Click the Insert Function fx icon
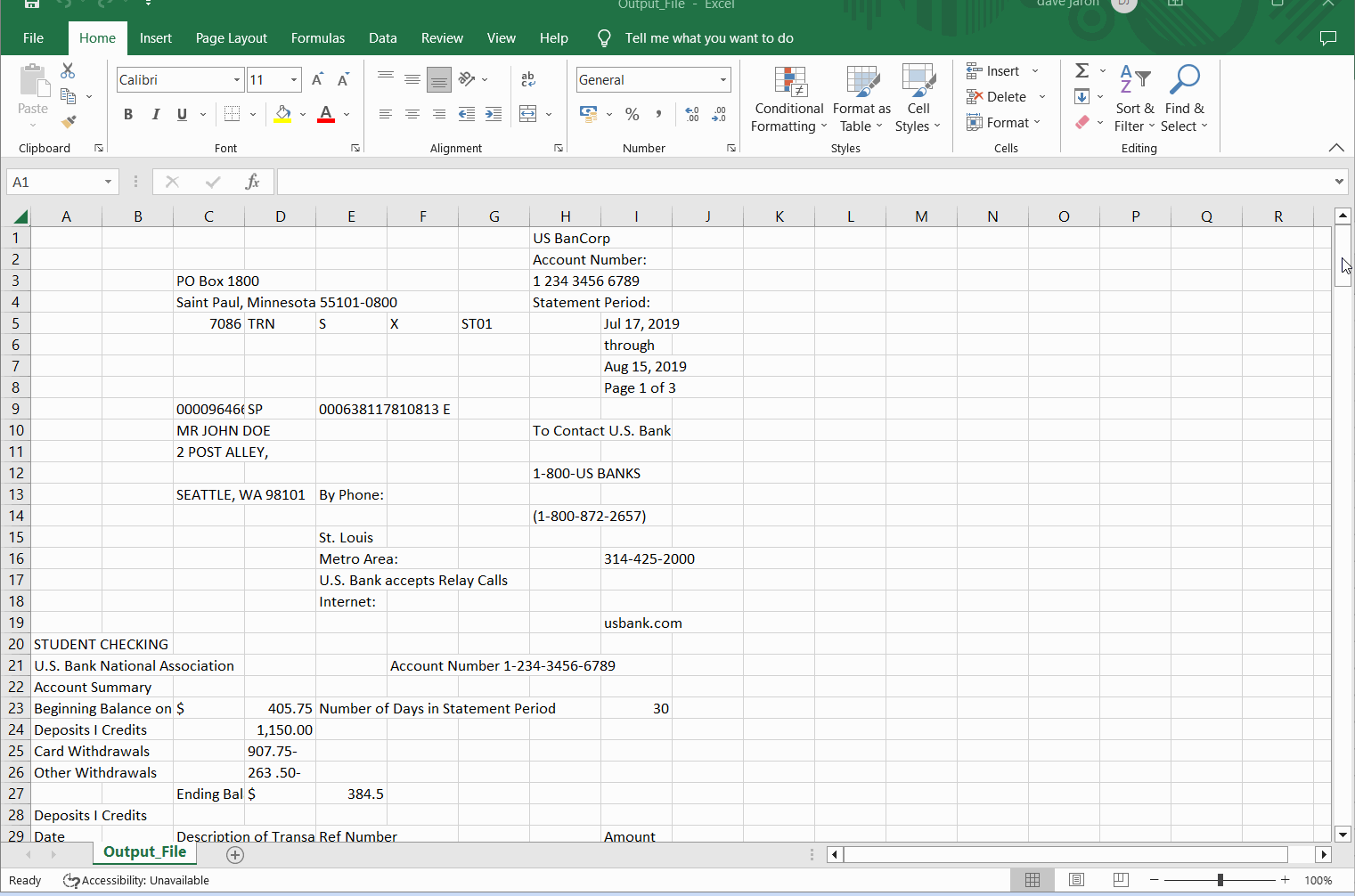The image size is (1355, 896). coord(253,182)
